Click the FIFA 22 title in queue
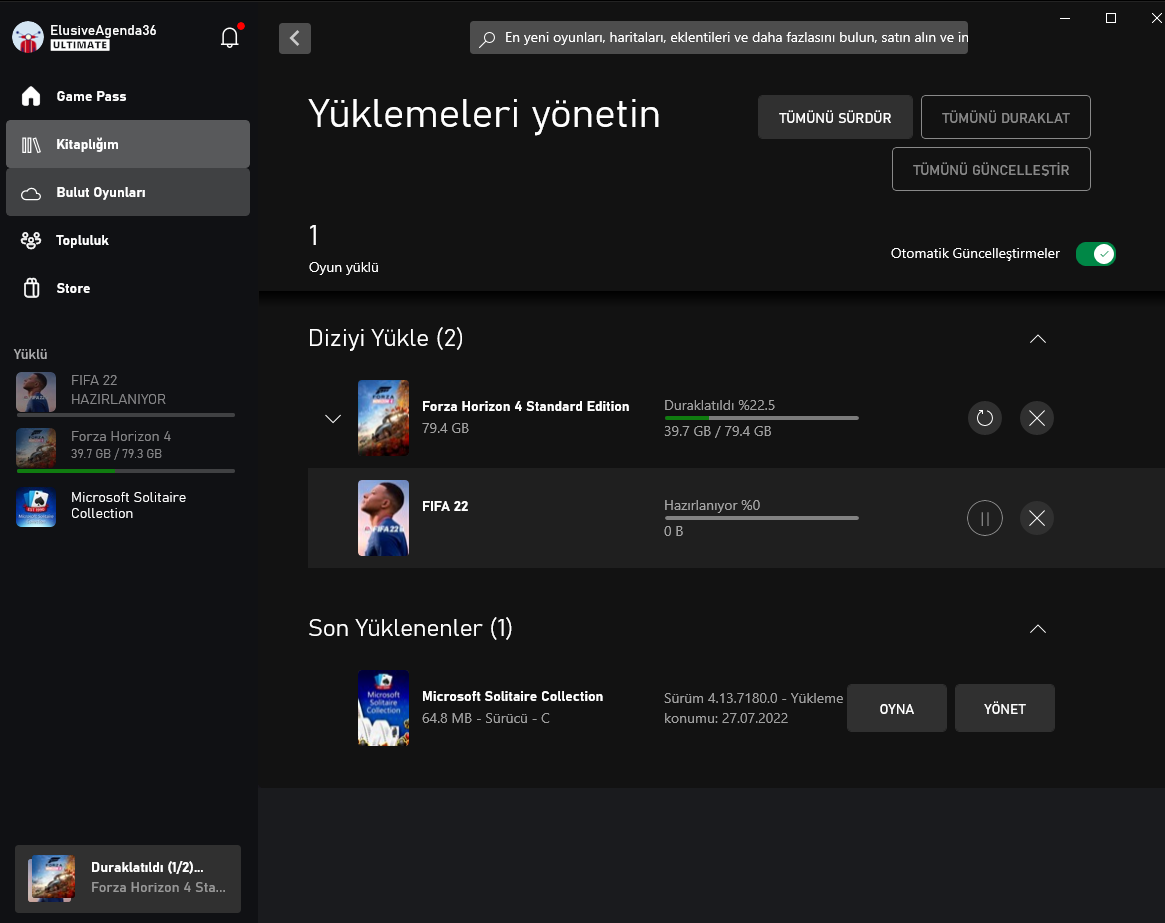 point(445,506)
